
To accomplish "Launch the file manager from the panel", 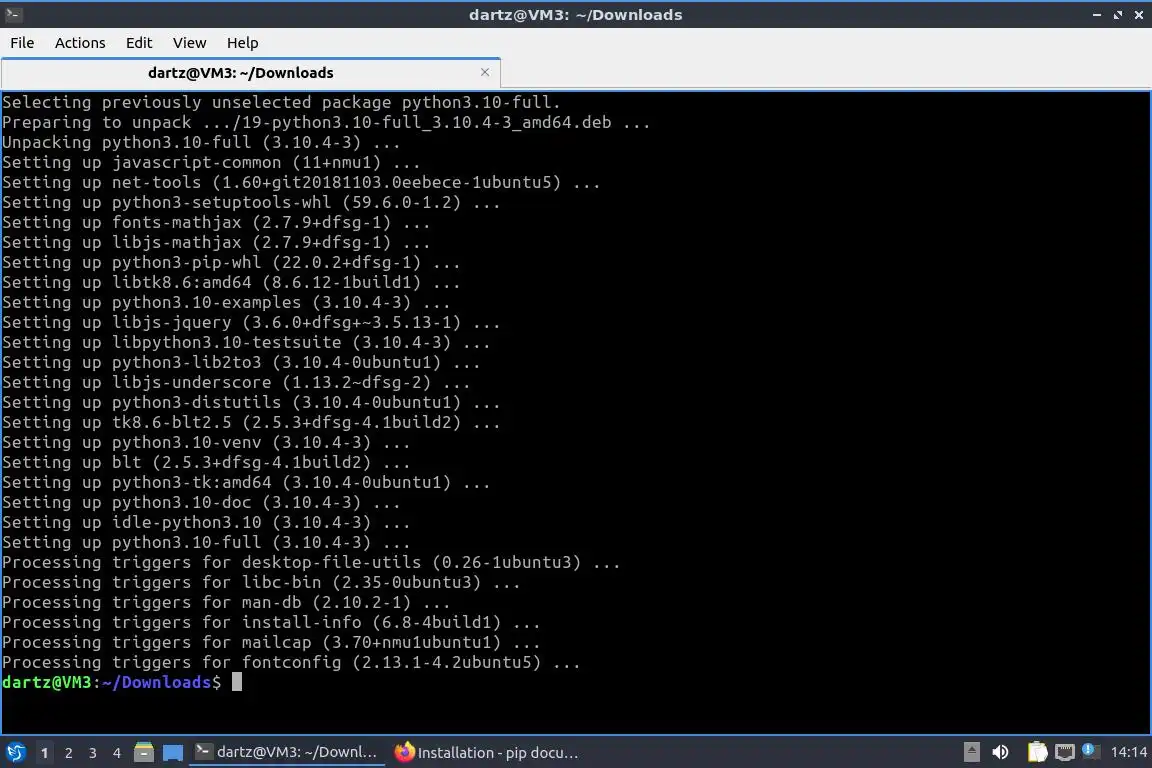I will coord(144,752).
